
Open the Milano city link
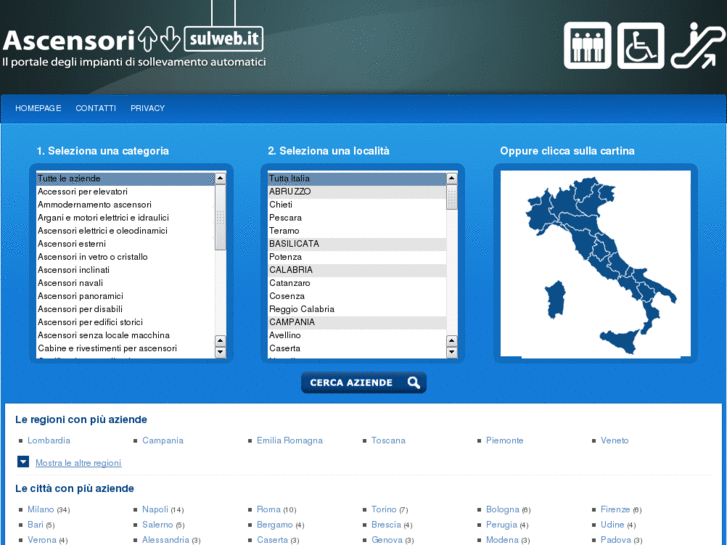(41, 509)
